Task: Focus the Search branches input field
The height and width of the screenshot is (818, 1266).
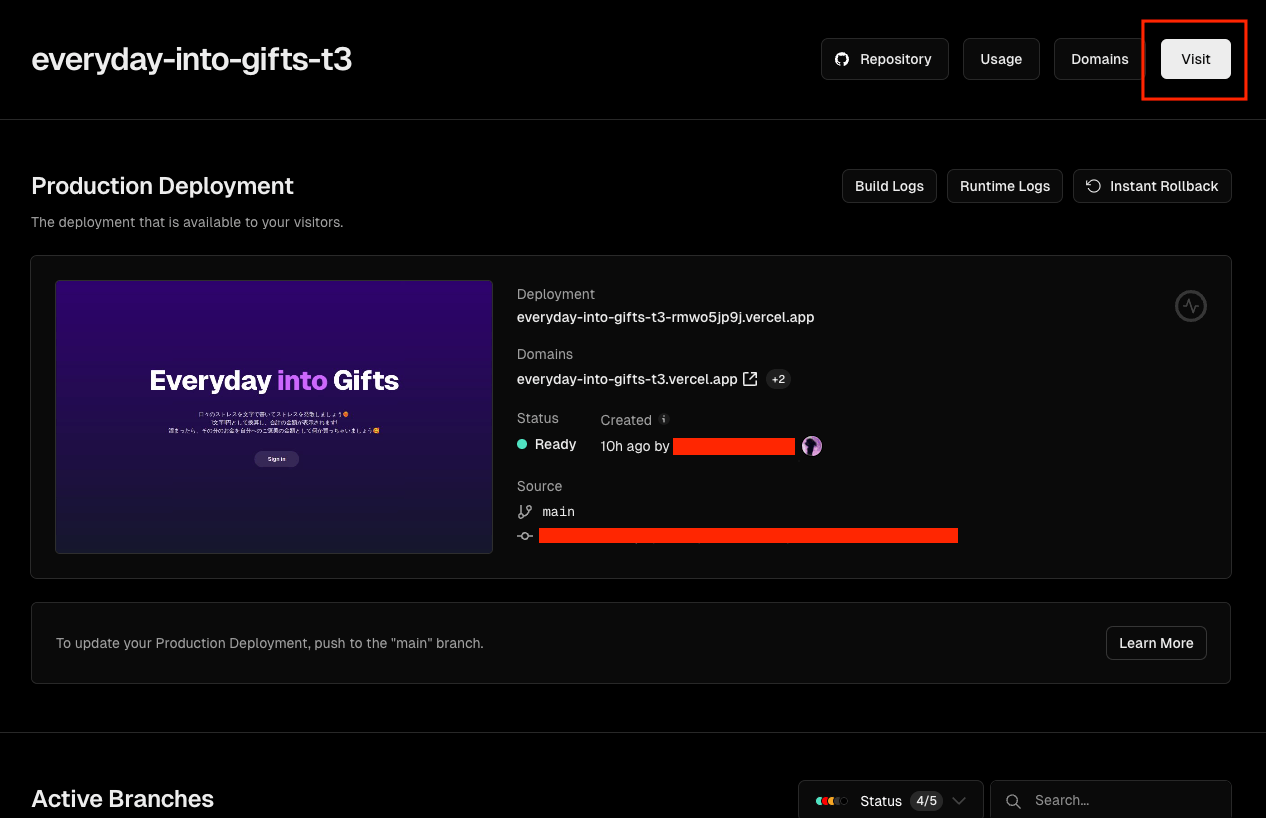Action: click(x=1111, y=801)
